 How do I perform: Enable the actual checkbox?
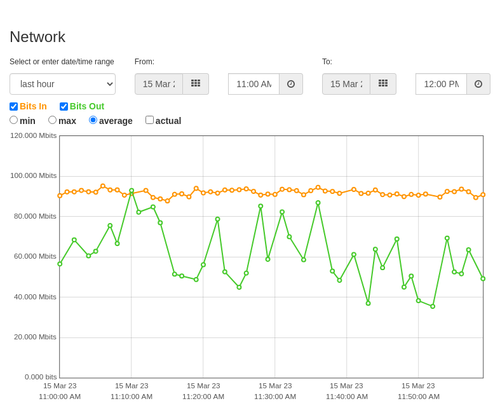[150, 120]
